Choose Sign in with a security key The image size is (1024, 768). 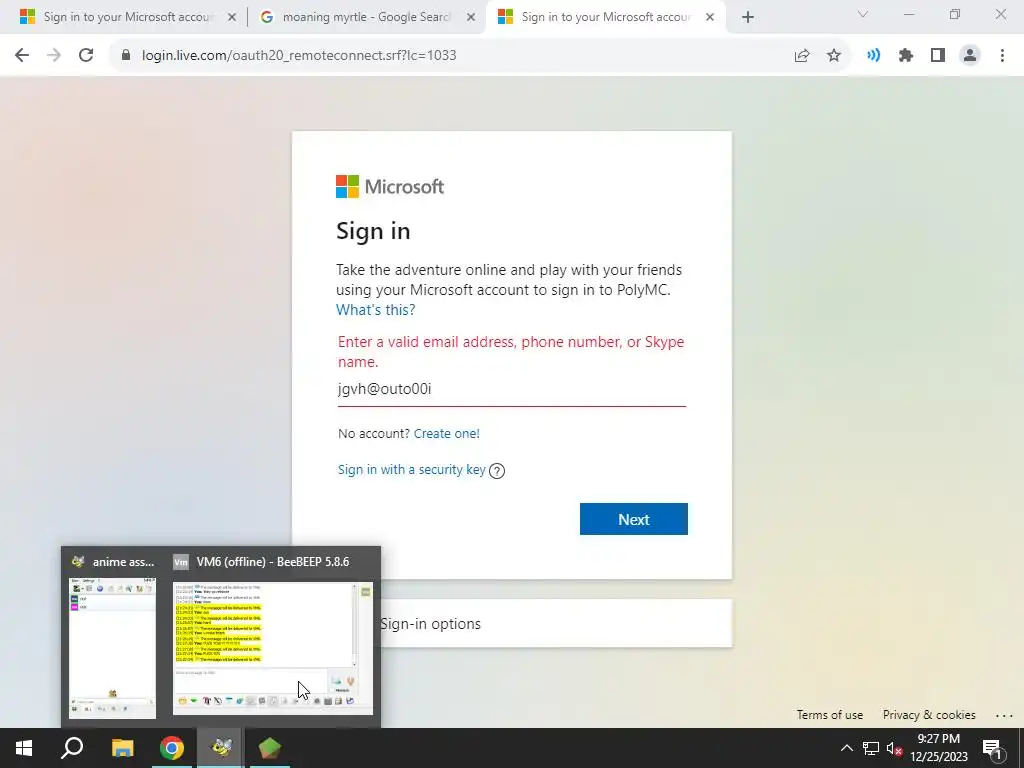(x=411, y=470)
